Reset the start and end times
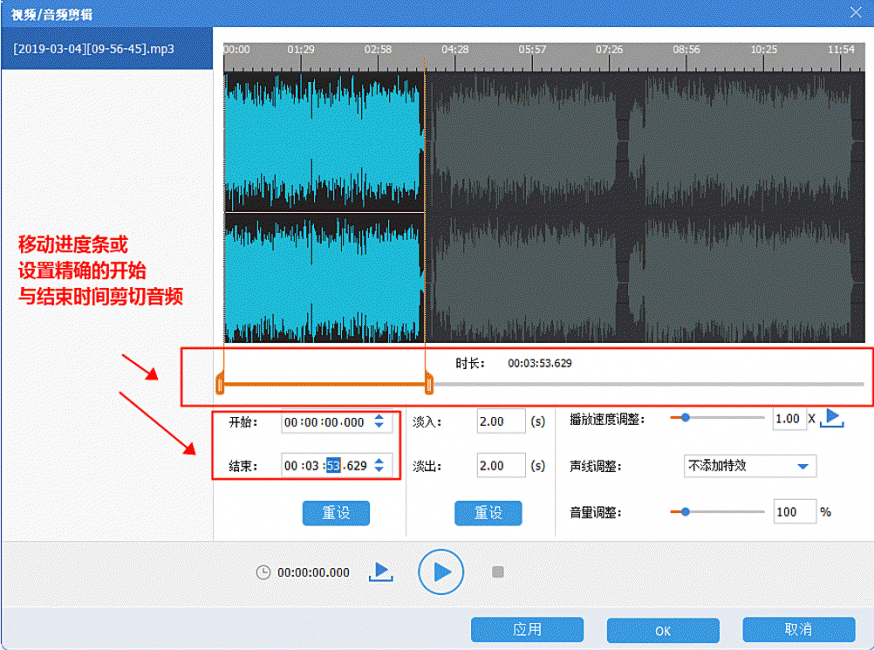 (336, 513)
